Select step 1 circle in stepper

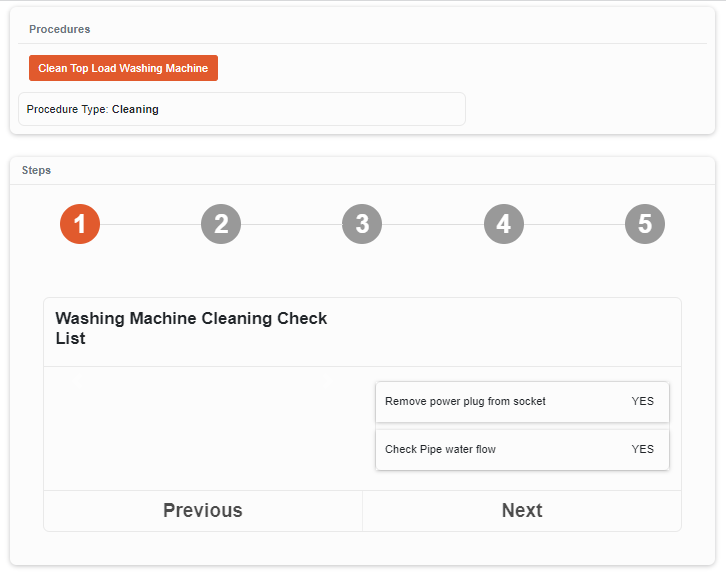point(80,224)
